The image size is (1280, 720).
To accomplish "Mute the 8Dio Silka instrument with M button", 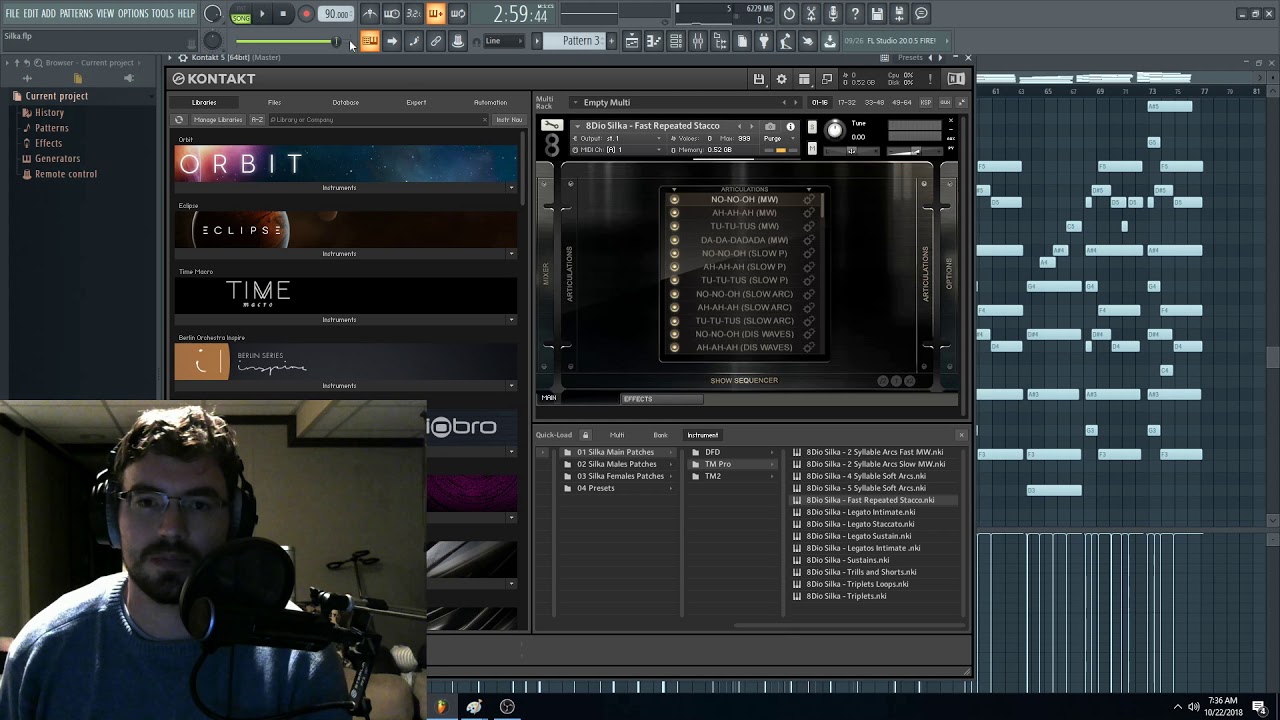I will (x=812, y=149).
